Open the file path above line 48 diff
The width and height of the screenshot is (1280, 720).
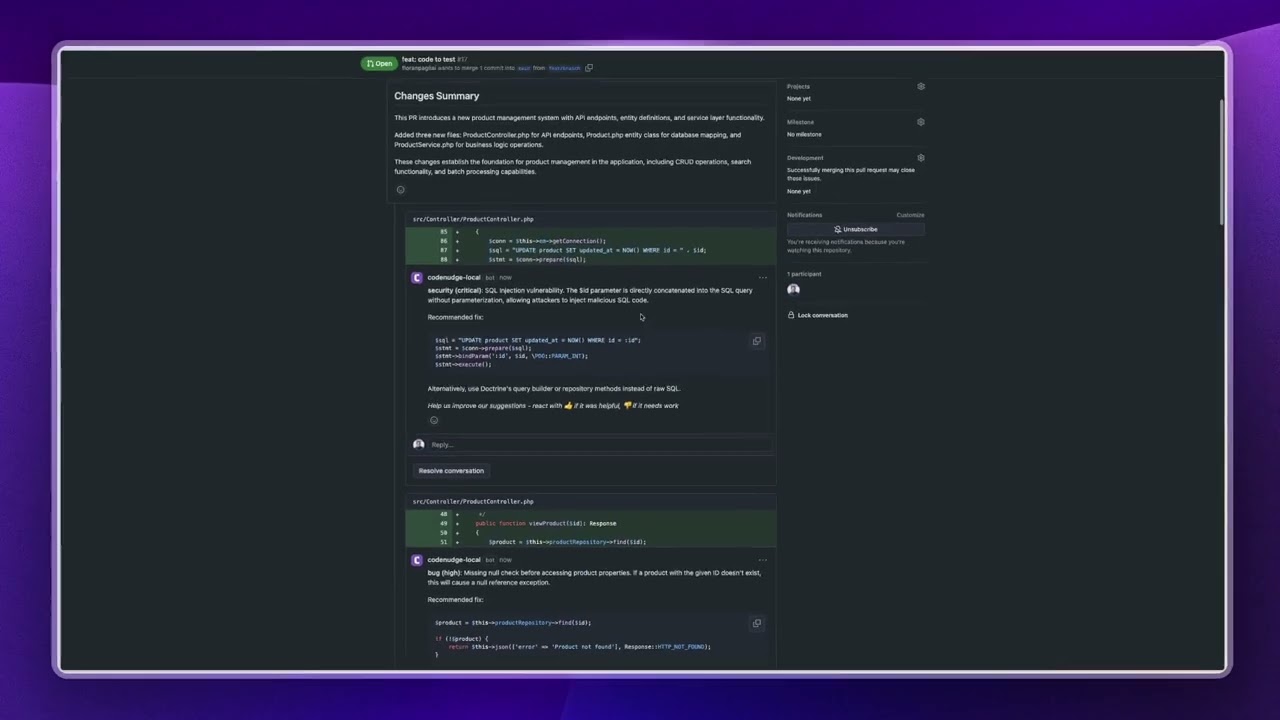click(x=473, y=501)
